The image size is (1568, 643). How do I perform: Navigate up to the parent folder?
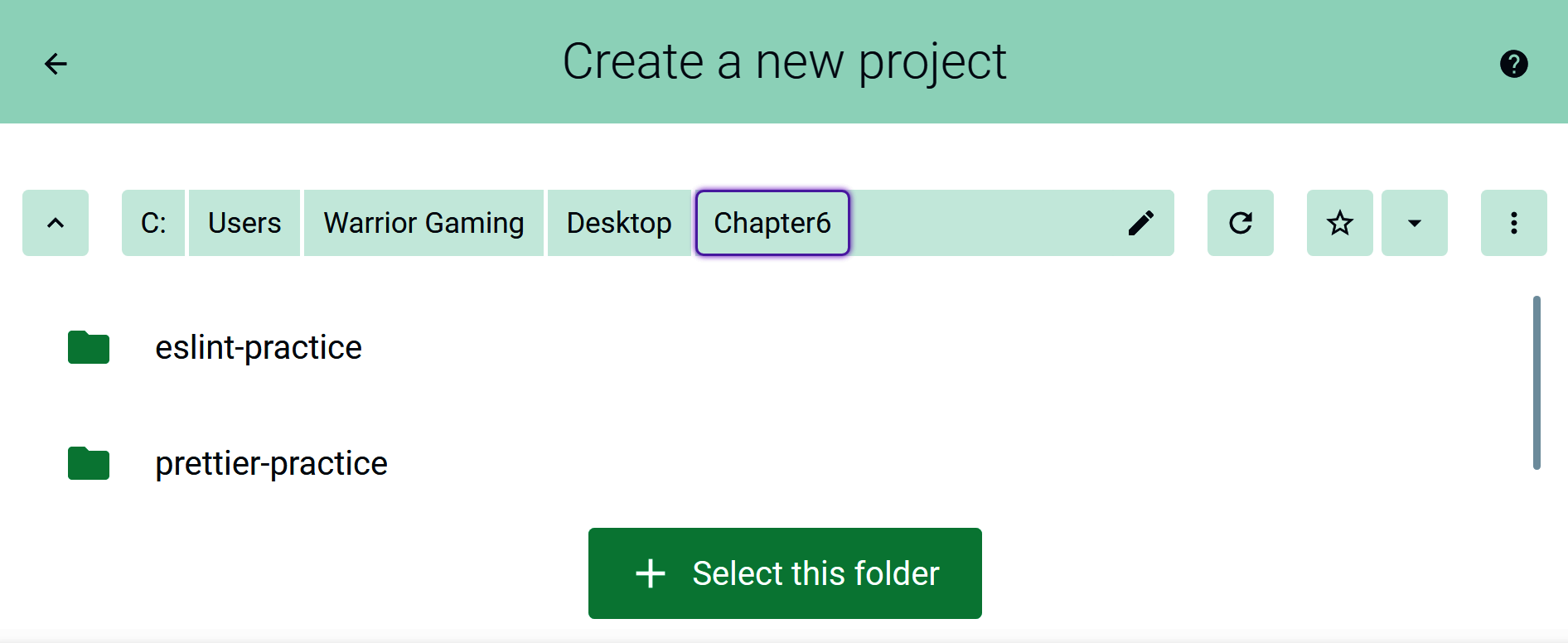tap(56, 223)
